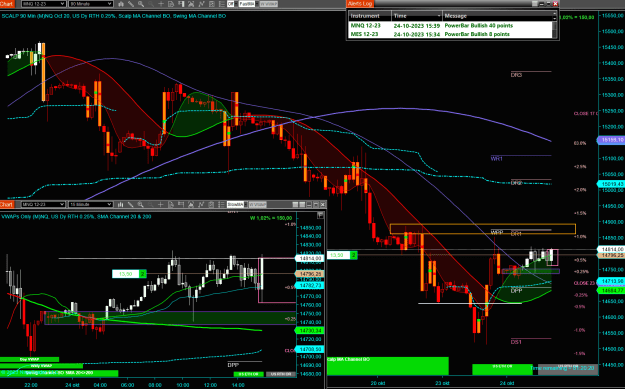Select the 90 Minute Chart window tab
Image resolution: width=625 pixels, height=389 pixels.
(x=7, y=4)
